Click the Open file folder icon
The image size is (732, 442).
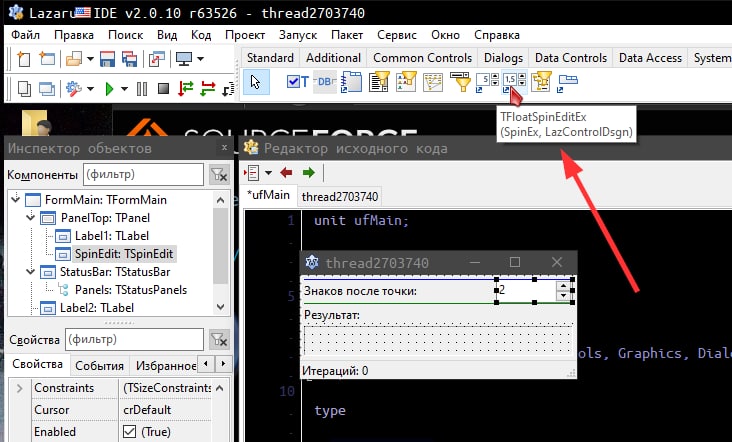(x=74, y=59)
